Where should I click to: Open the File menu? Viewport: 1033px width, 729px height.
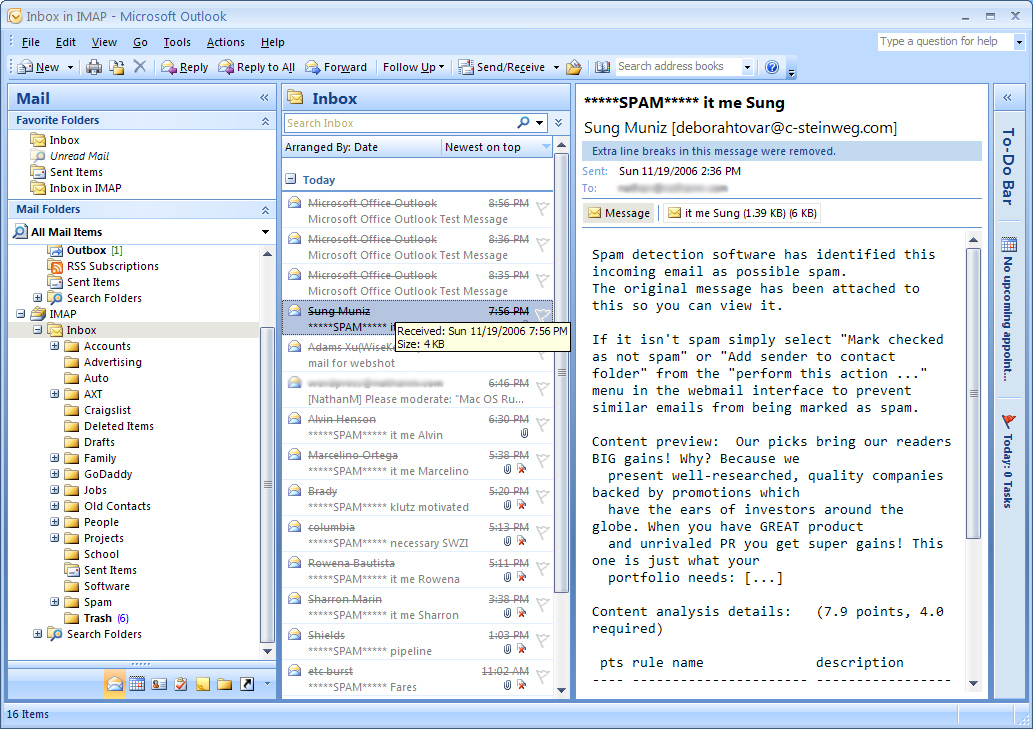(30, 42)
